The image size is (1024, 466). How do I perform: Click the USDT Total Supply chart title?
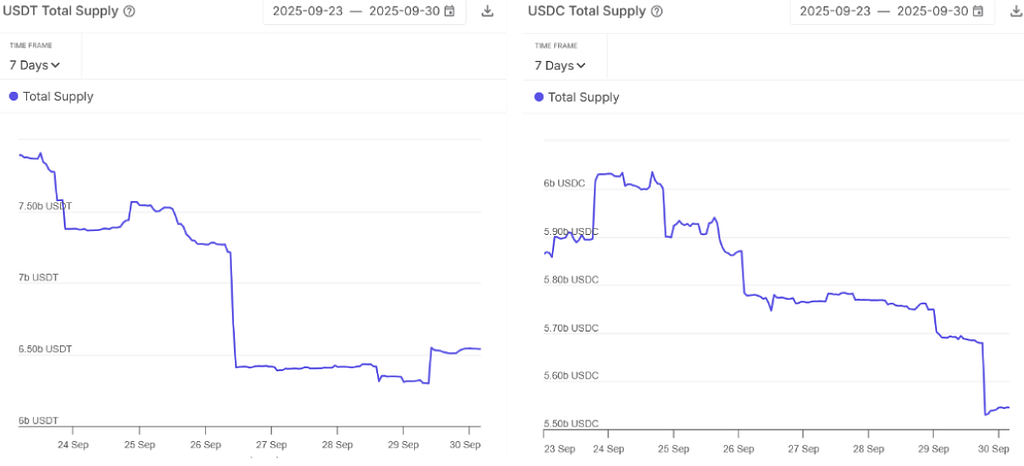61,11
